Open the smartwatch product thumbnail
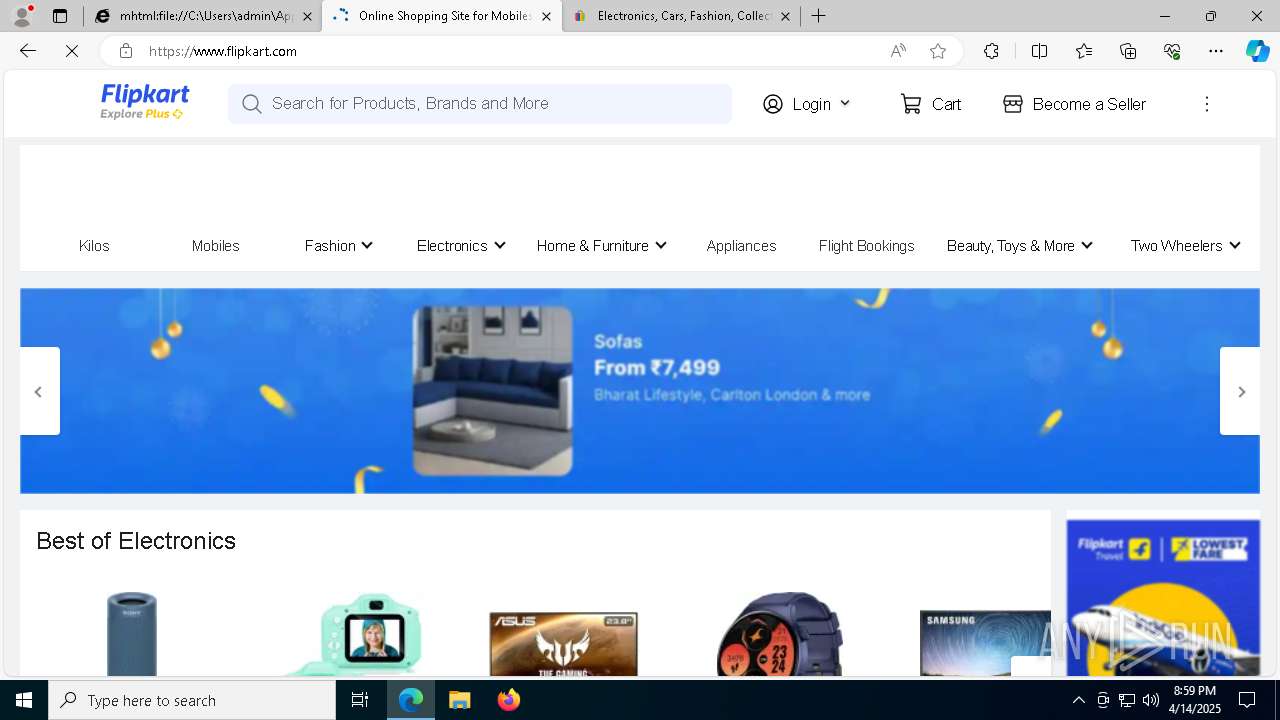This screenshot has width=1280, height=720. click(780, 633)
